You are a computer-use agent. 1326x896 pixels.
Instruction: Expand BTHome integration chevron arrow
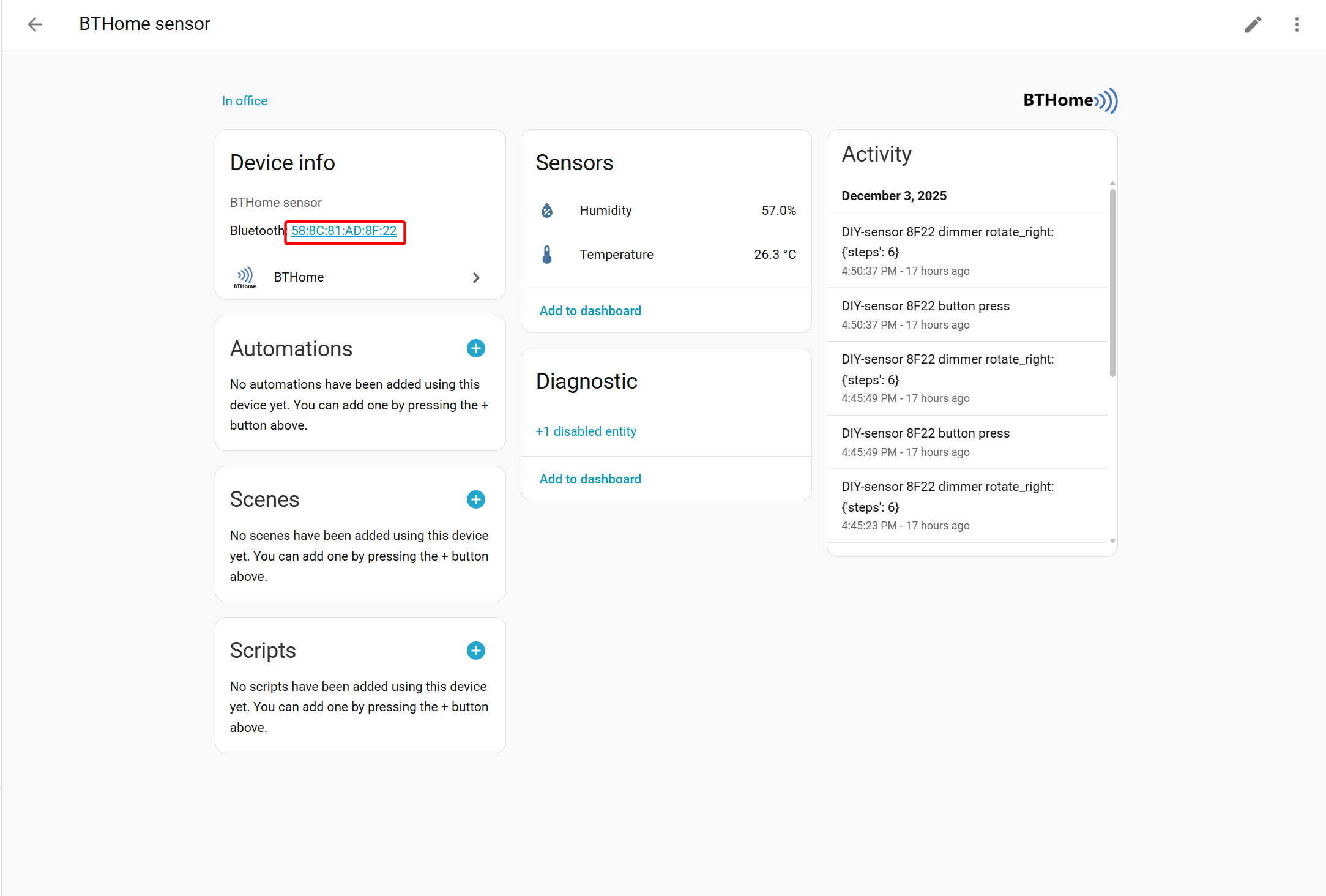pyautogui.click(x=476, y=278)
